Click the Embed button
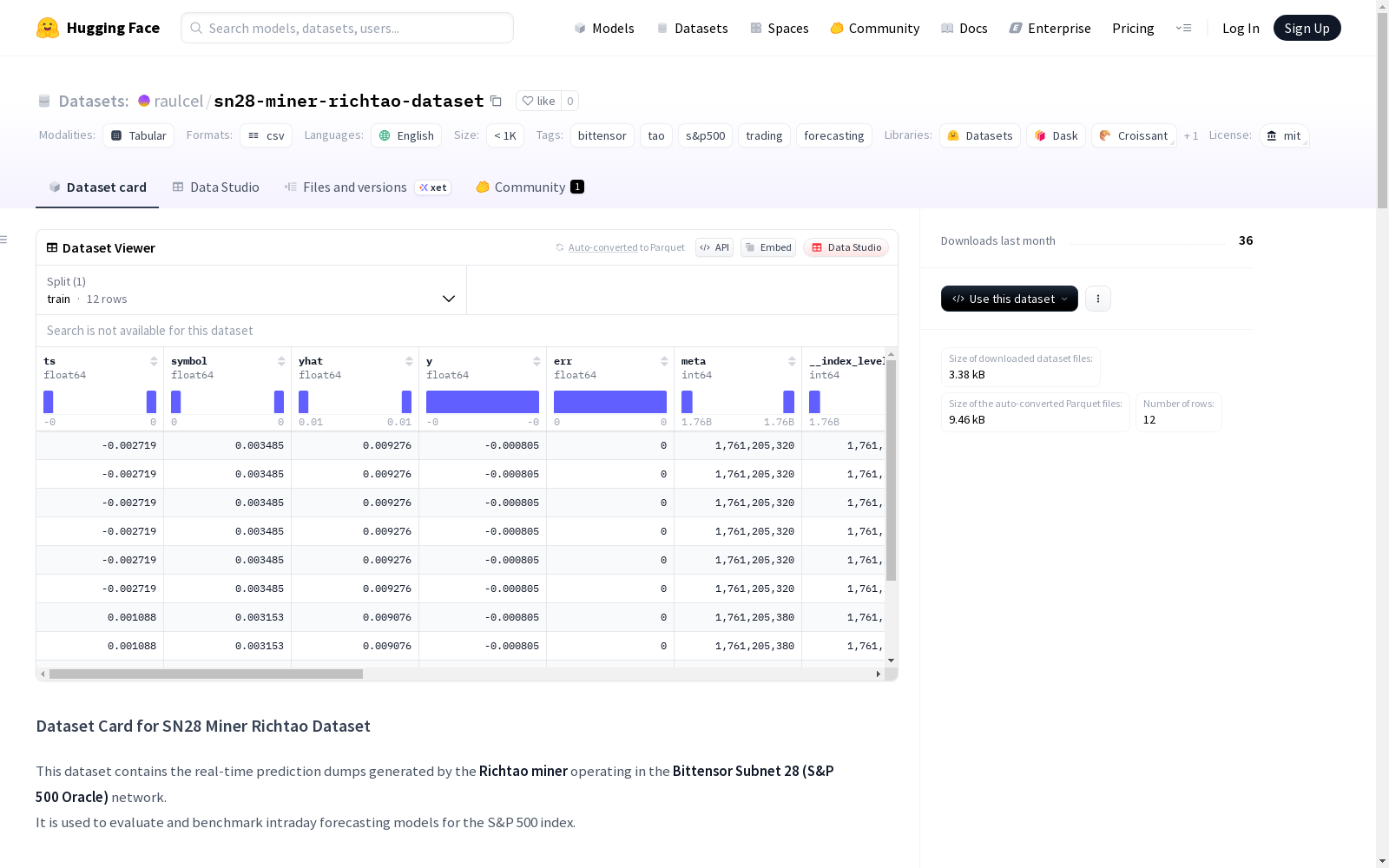 pos(768,247)
